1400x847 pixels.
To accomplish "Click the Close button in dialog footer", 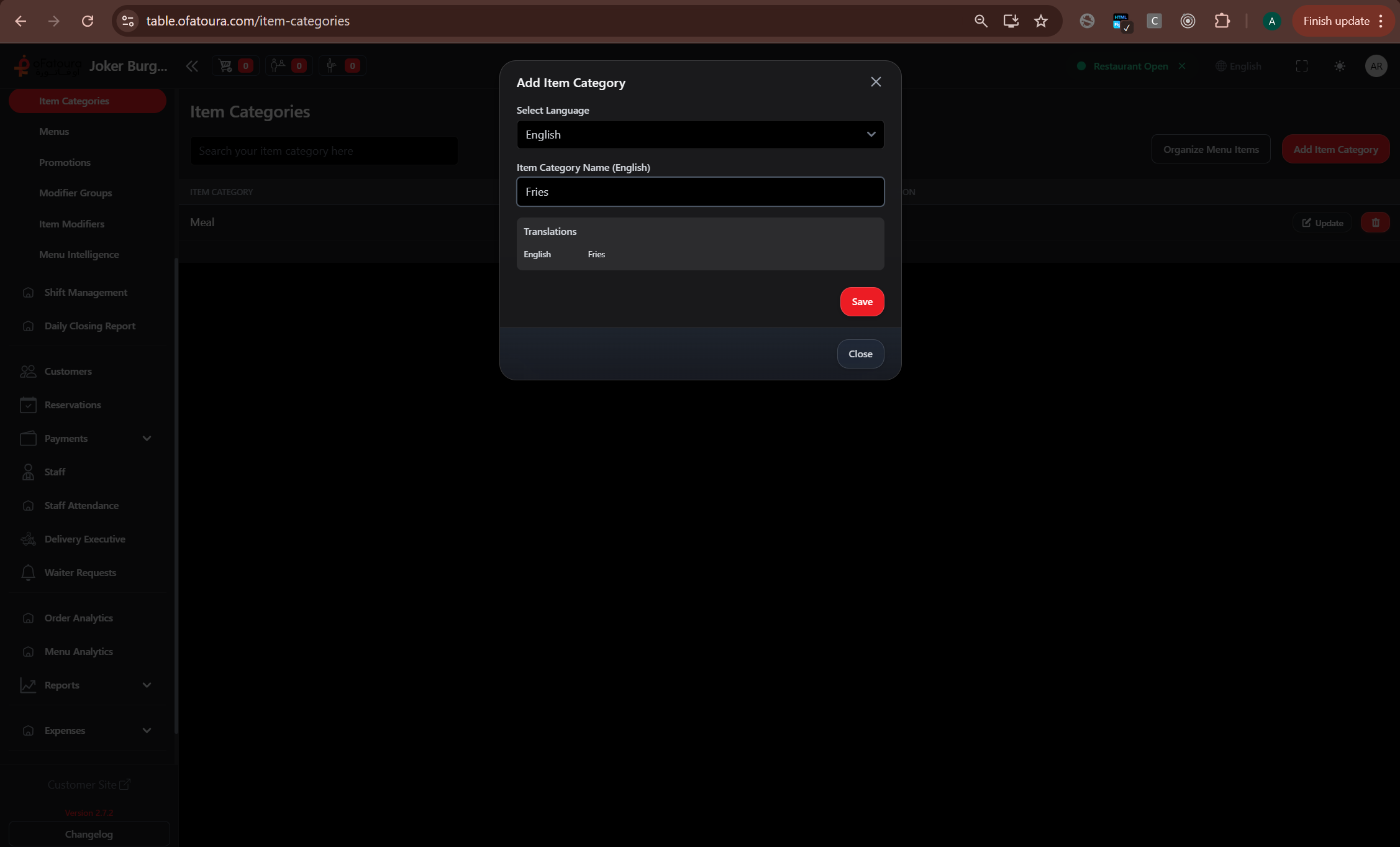I will coord(860,354).
